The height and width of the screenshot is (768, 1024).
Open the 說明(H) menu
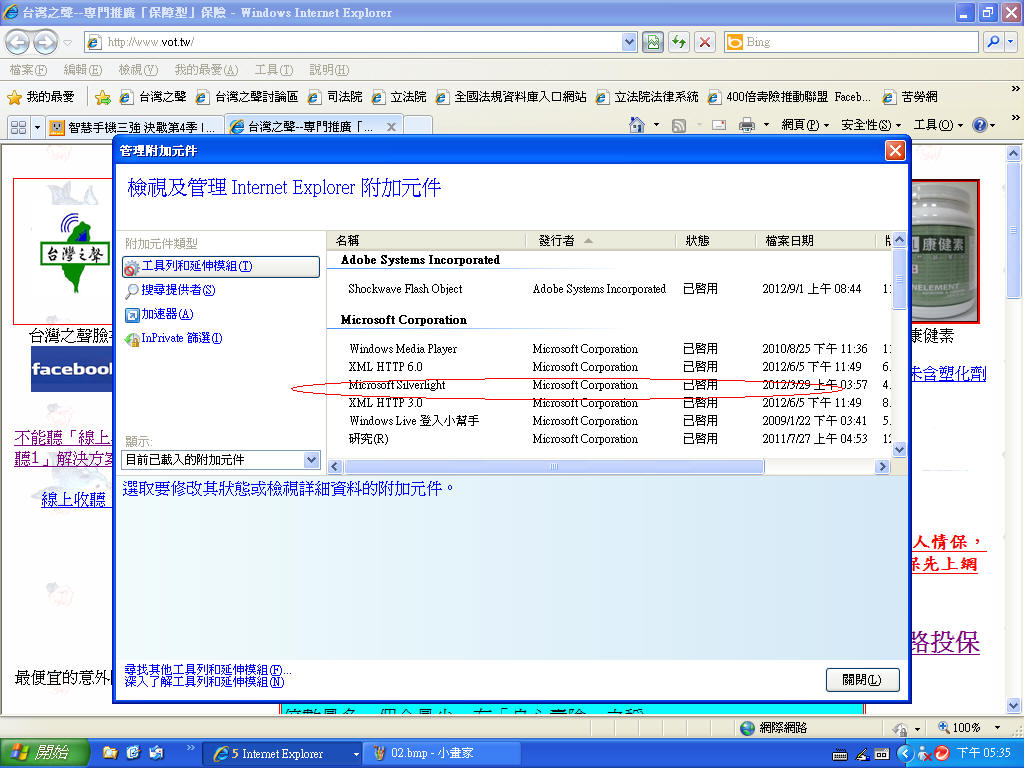(329, 70)
